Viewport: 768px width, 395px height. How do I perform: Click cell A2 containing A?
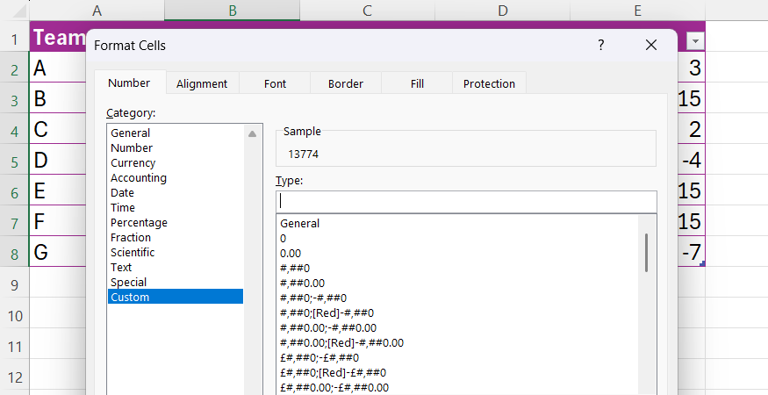[x=58, y=68]
